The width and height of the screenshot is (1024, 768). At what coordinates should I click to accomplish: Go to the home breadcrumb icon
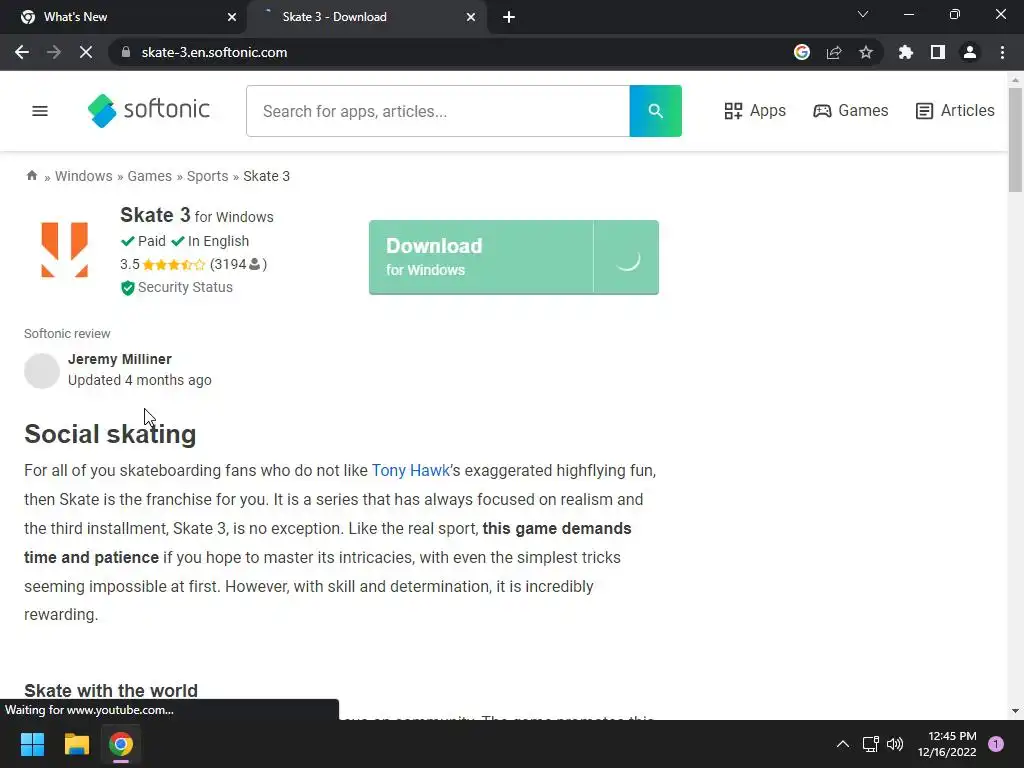(x=31, y=176)
